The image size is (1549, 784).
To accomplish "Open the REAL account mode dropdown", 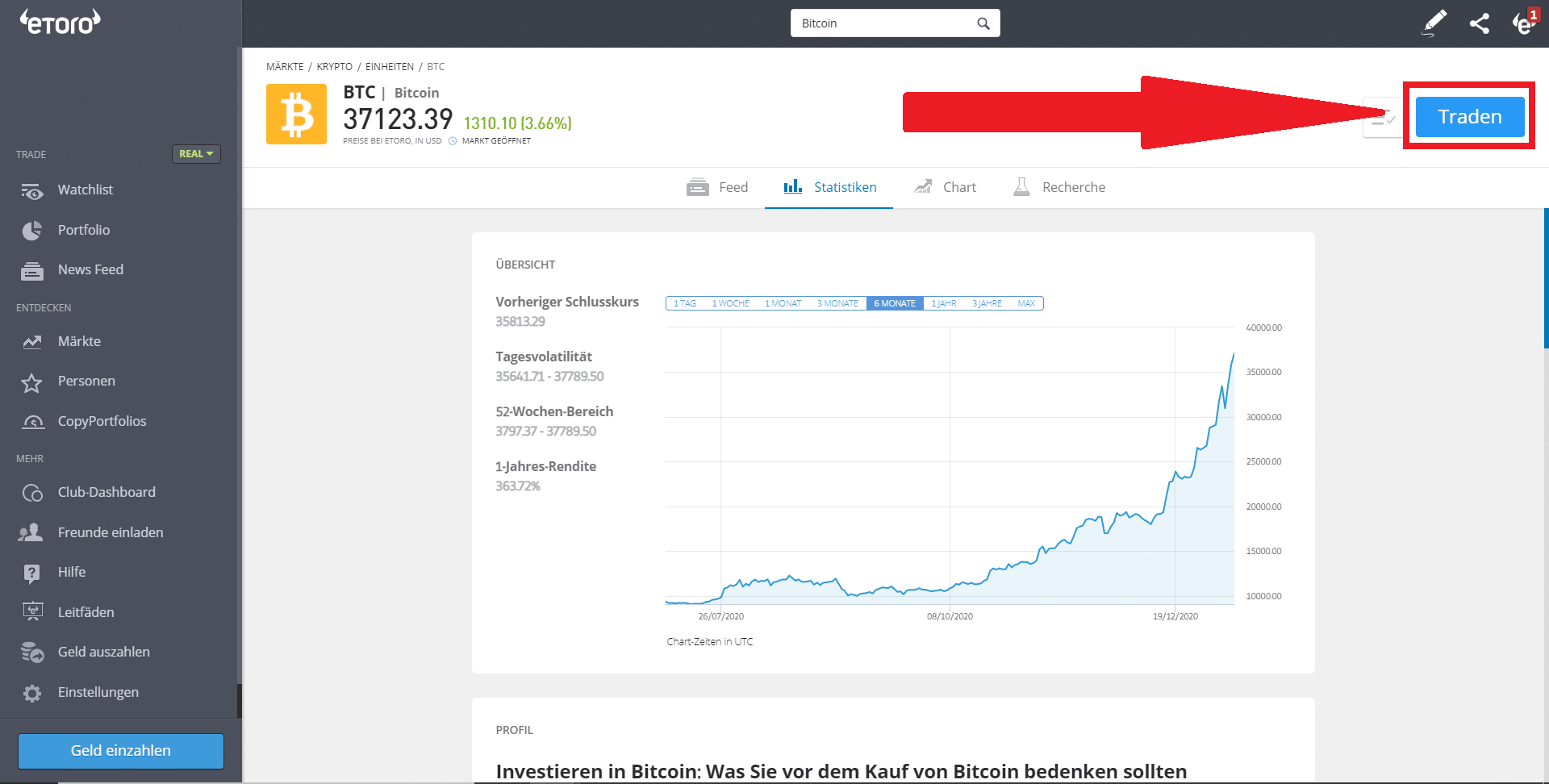I will 196,154.
